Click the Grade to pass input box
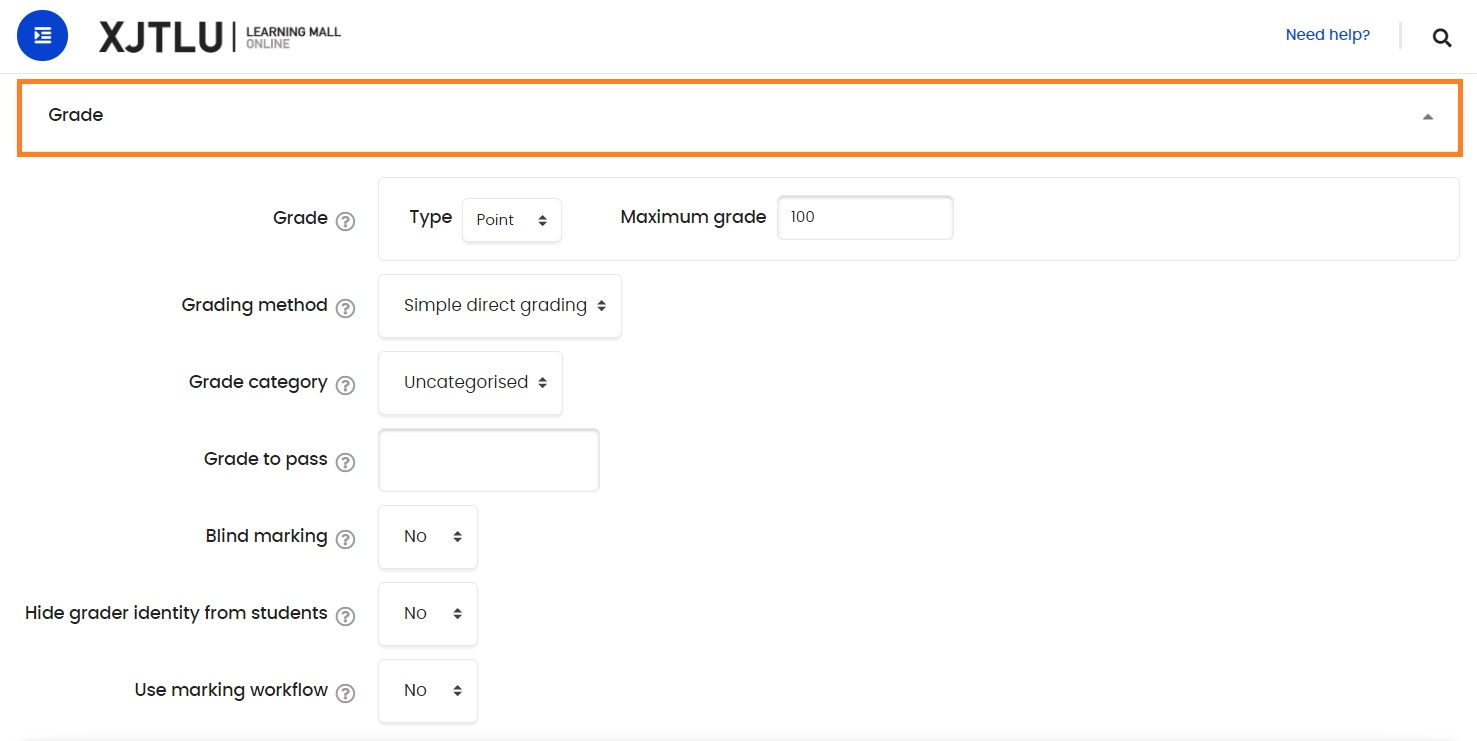Viewport: 1477px width, 741px height. tap(489, 460)
